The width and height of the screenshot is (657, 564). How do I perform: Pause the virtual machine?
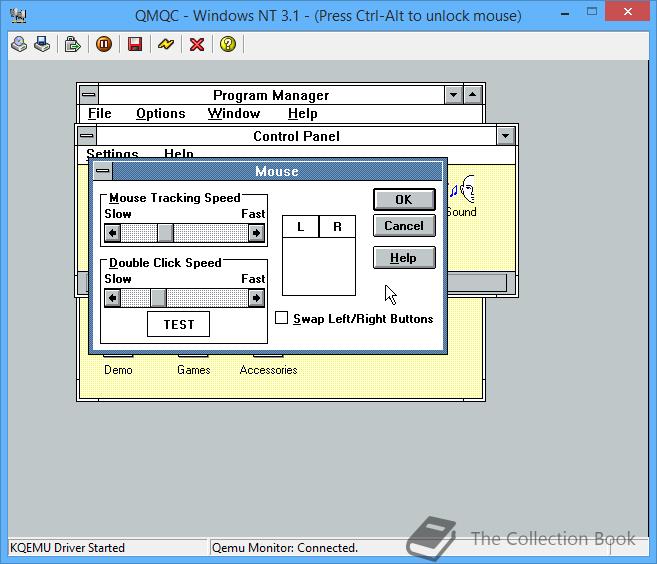[x=104, y=44]
